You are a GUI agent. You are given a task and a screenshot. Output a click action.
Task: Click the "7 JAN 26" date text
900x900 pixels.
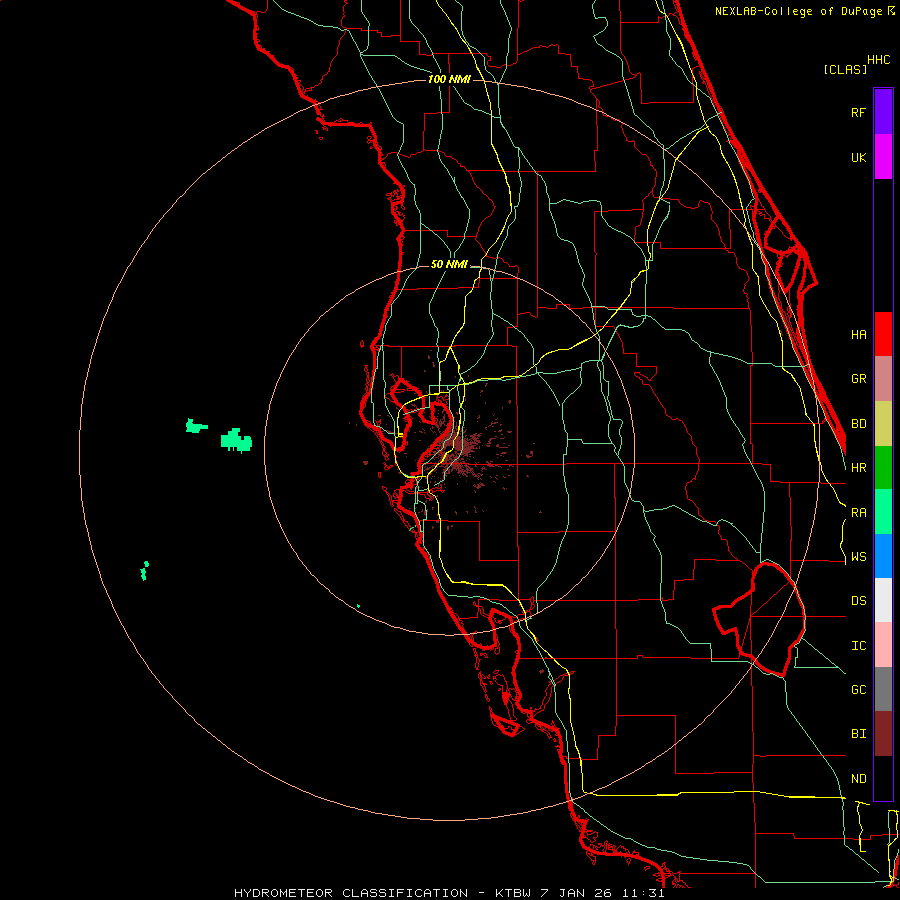(576, 893)
